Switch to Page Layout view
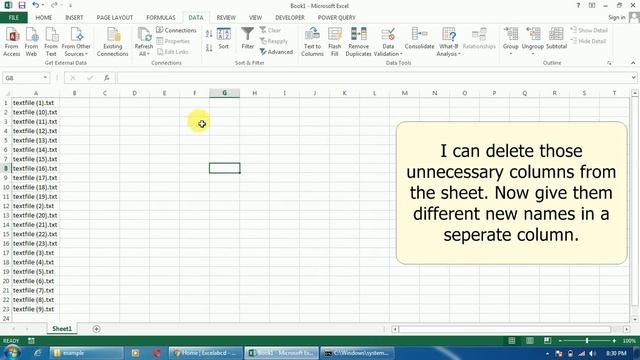This screenshot has width=640, height=360. click(529, 340)
